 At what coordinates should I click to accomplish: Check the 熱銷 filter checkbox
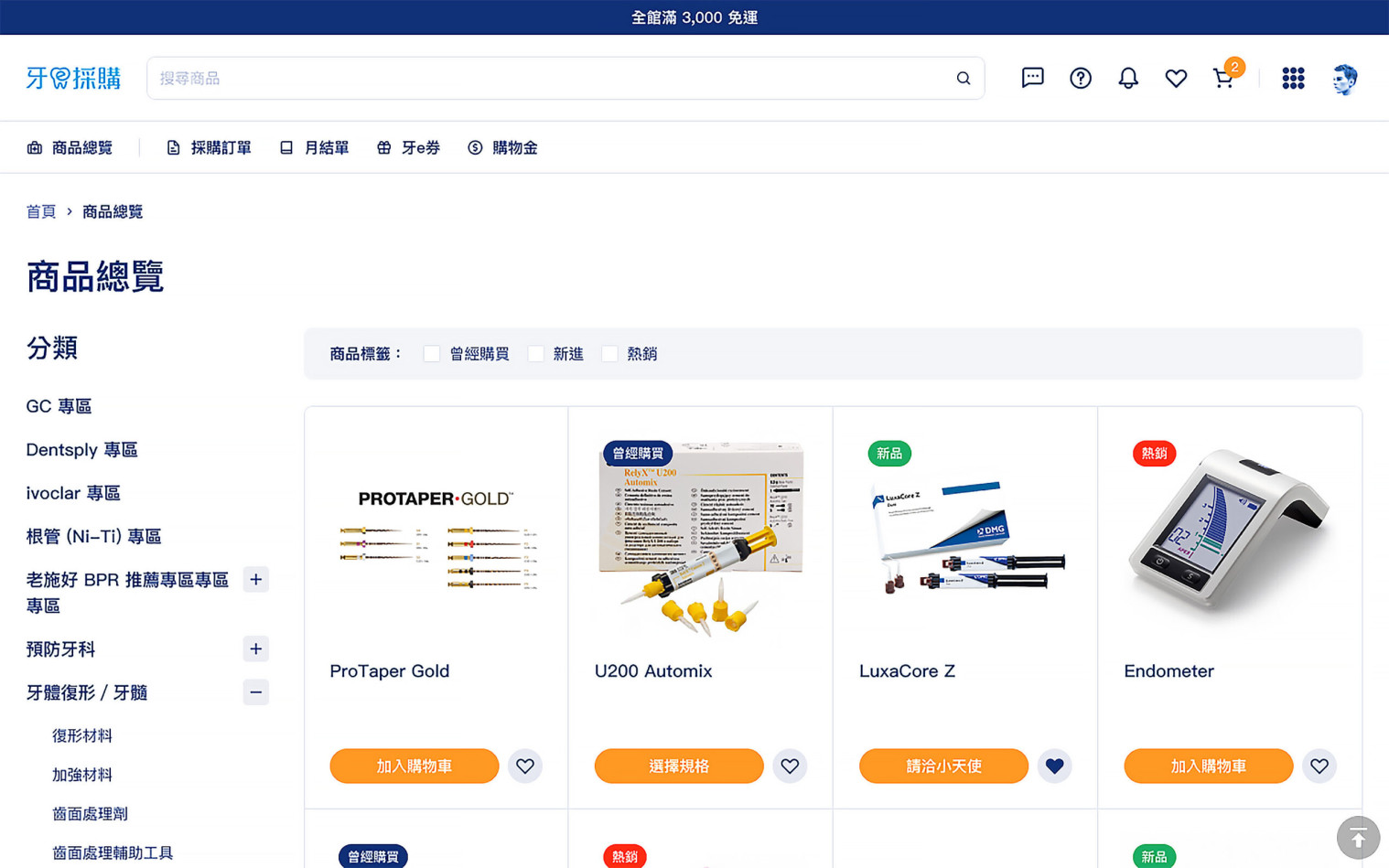pyautogui.click(x=609, y=354)
